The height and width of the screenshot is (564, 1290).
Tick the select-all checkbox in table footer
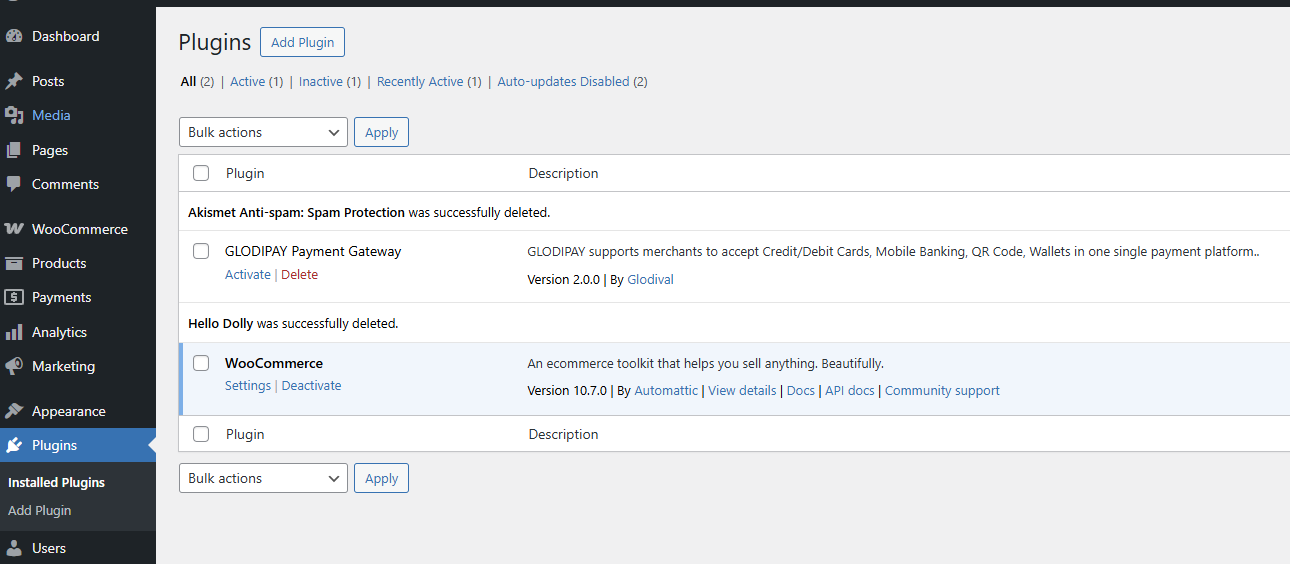coord(201,434)
